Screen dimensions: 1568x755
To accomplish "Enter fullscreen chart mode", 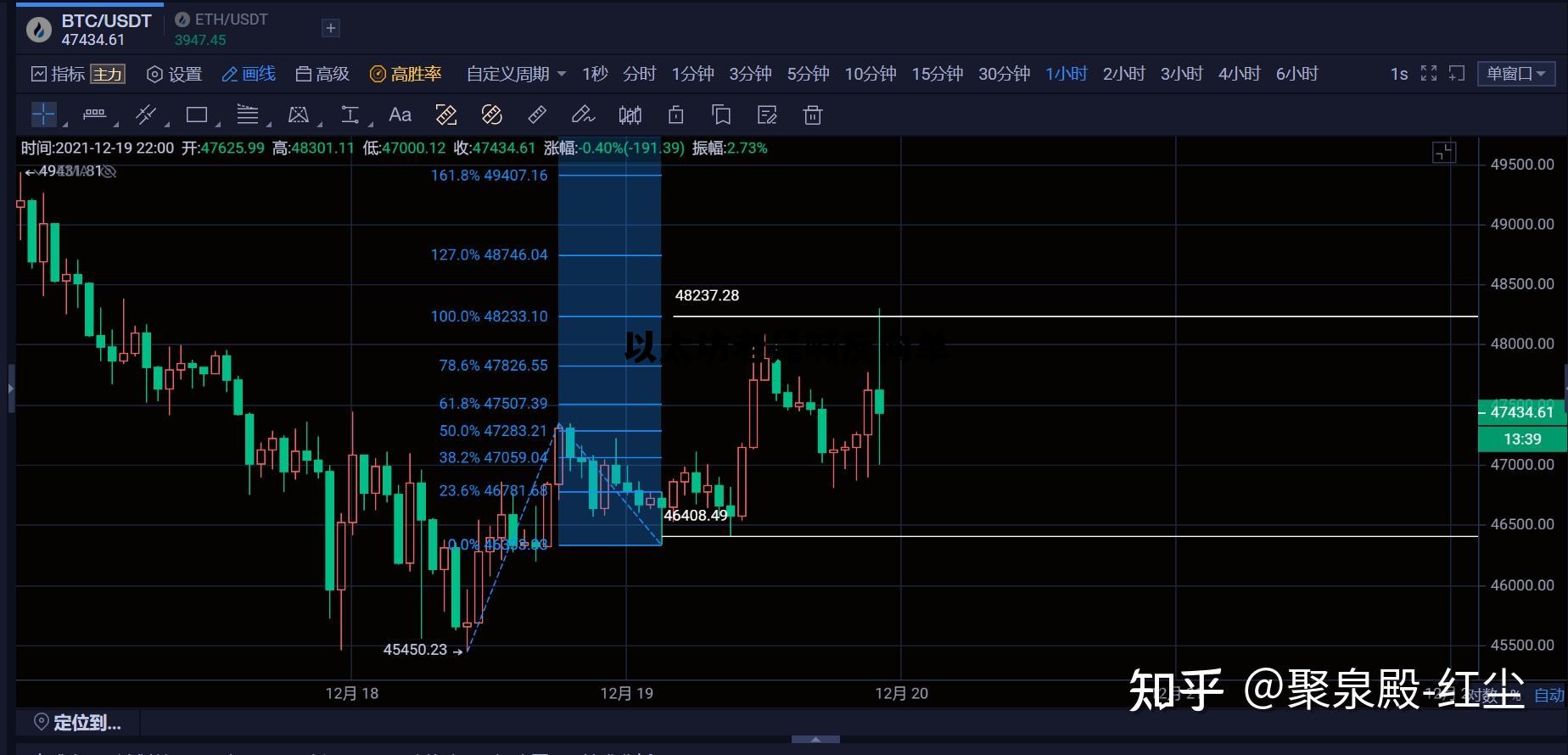I will pos(1429,74).
